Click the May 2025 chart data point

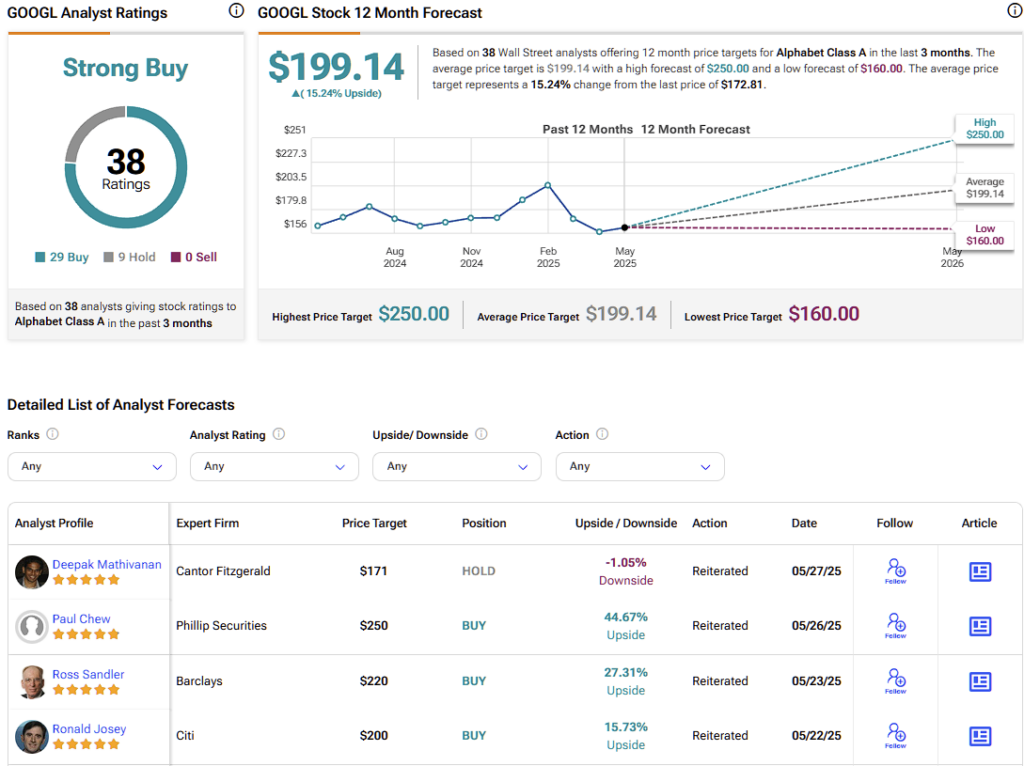tap(625, 227)
